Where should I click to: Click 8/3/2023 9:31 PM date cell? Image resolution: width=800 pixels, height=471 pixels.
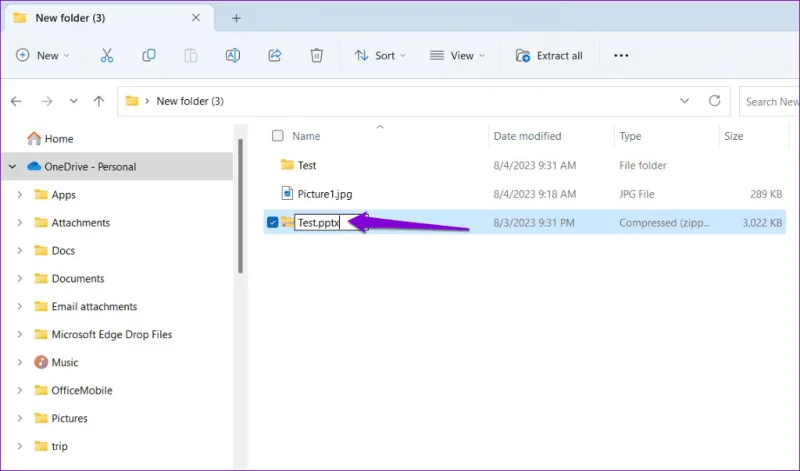pos(534,222)
